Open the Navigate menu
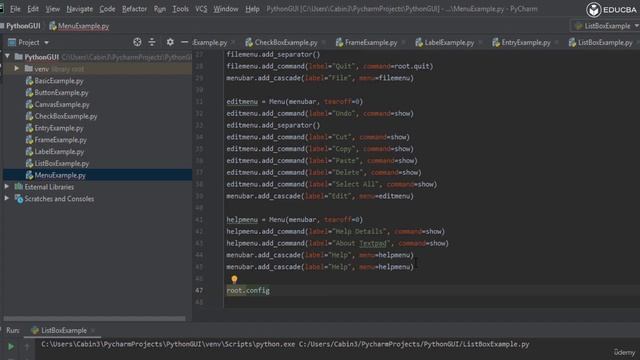Screen dimensions: 640x360 pyautogui.click(x=79, y=9)
